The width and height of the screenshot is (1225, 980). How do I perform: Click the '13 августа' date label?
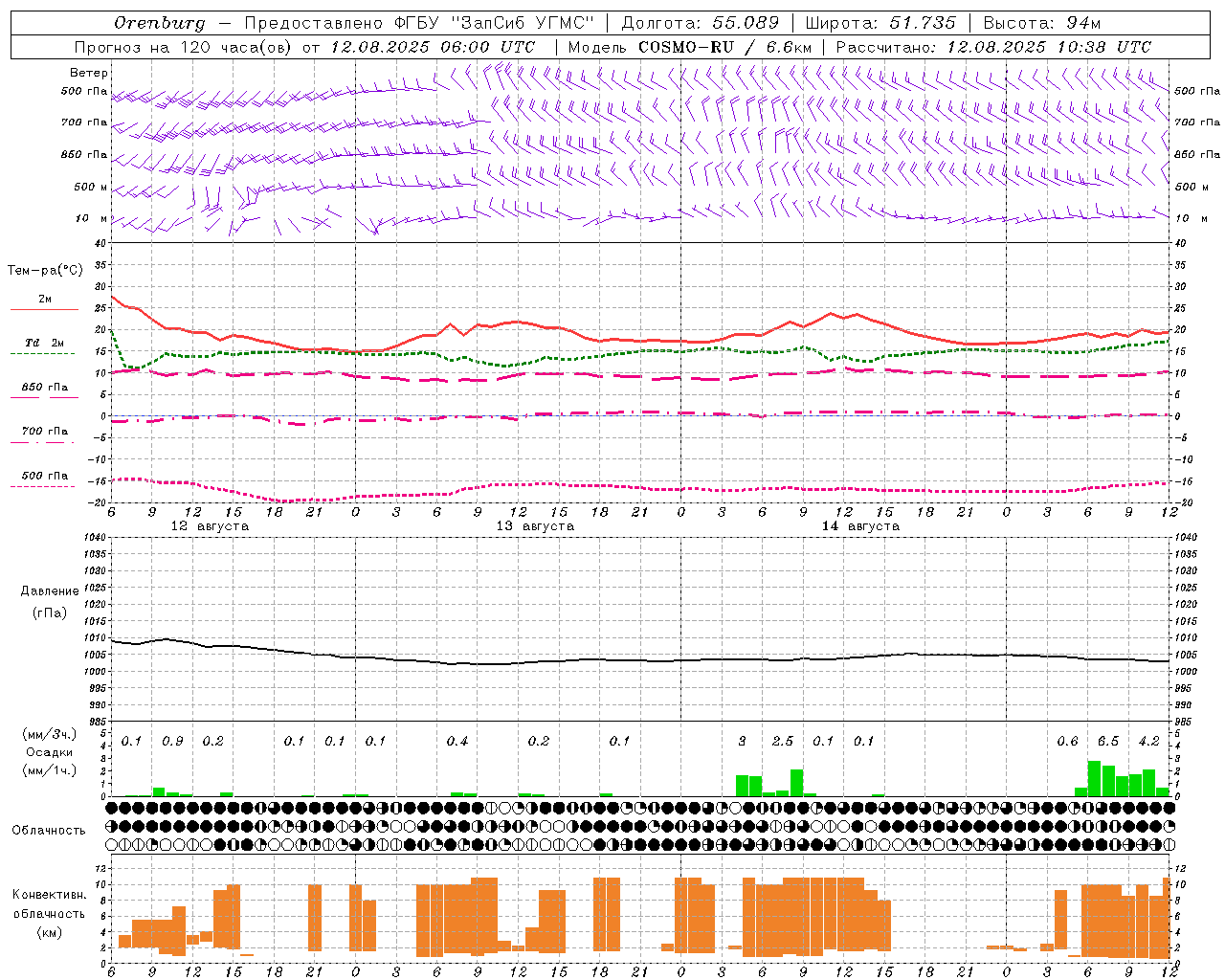(x=535, y=526)
